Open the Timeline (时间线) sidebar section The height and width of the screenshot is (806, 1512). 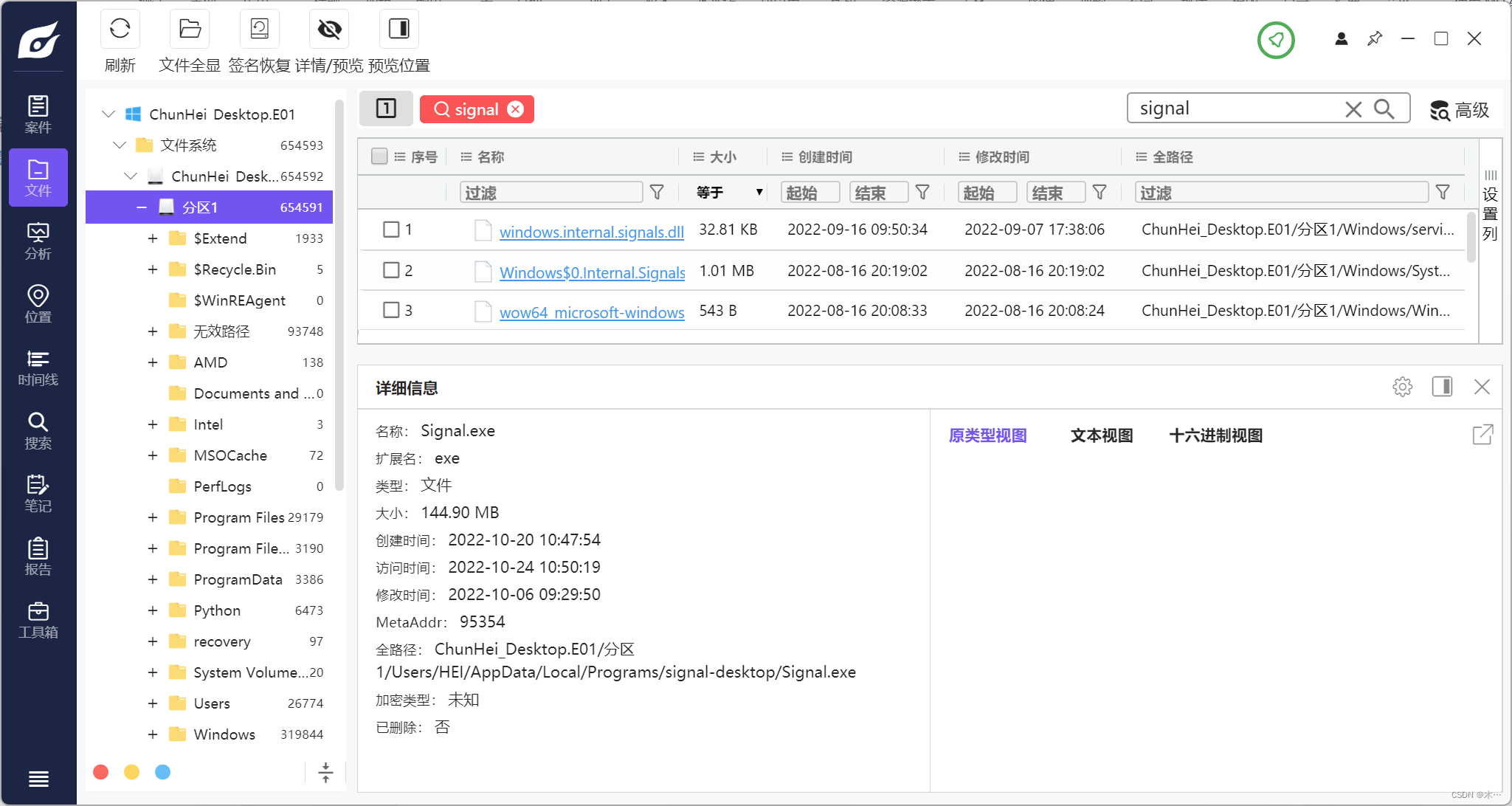point(38,368)
